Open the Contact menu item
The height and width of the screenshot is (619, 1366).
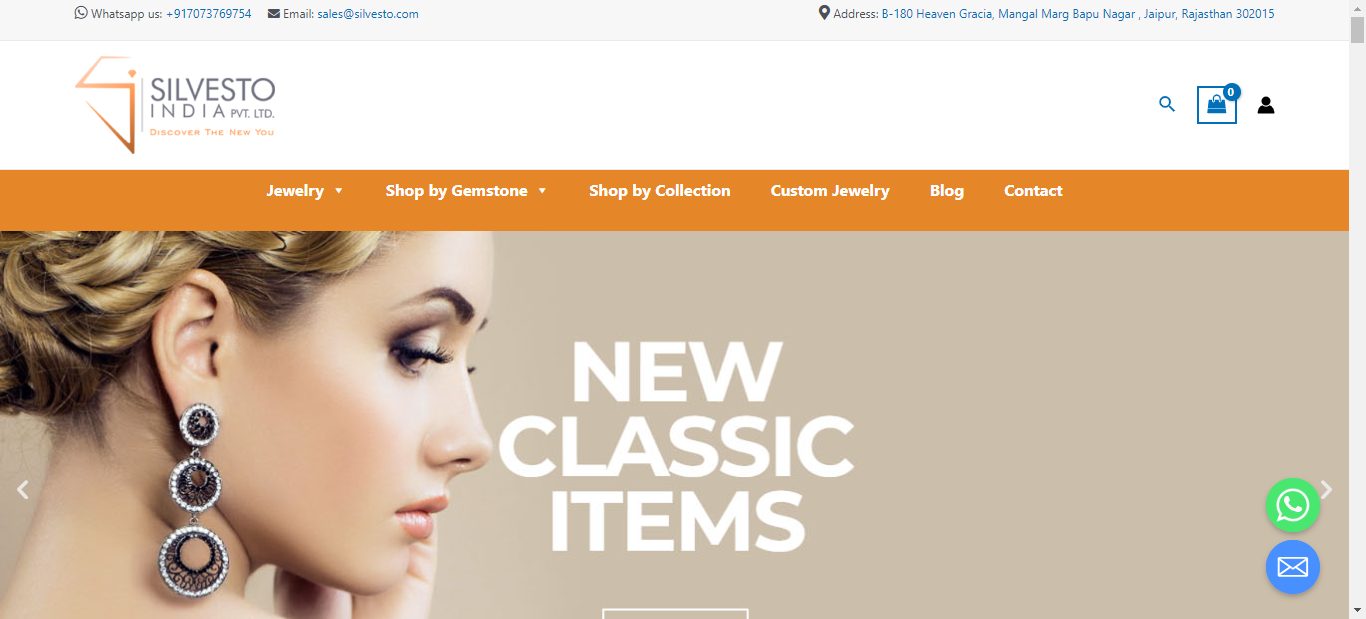tap(1033, 191)
